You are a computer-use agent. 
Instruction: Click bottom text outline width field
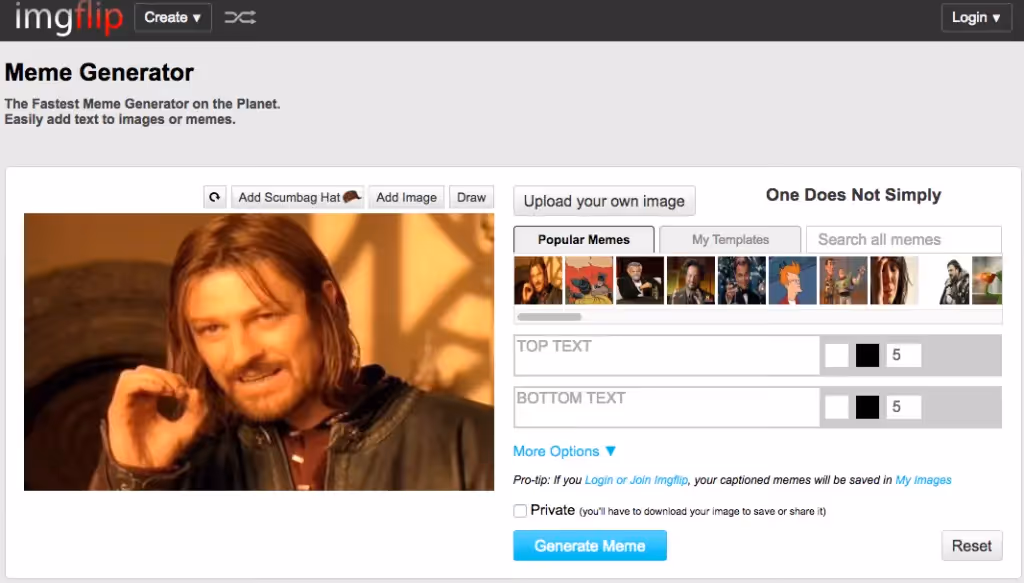(x=904, y=407)
